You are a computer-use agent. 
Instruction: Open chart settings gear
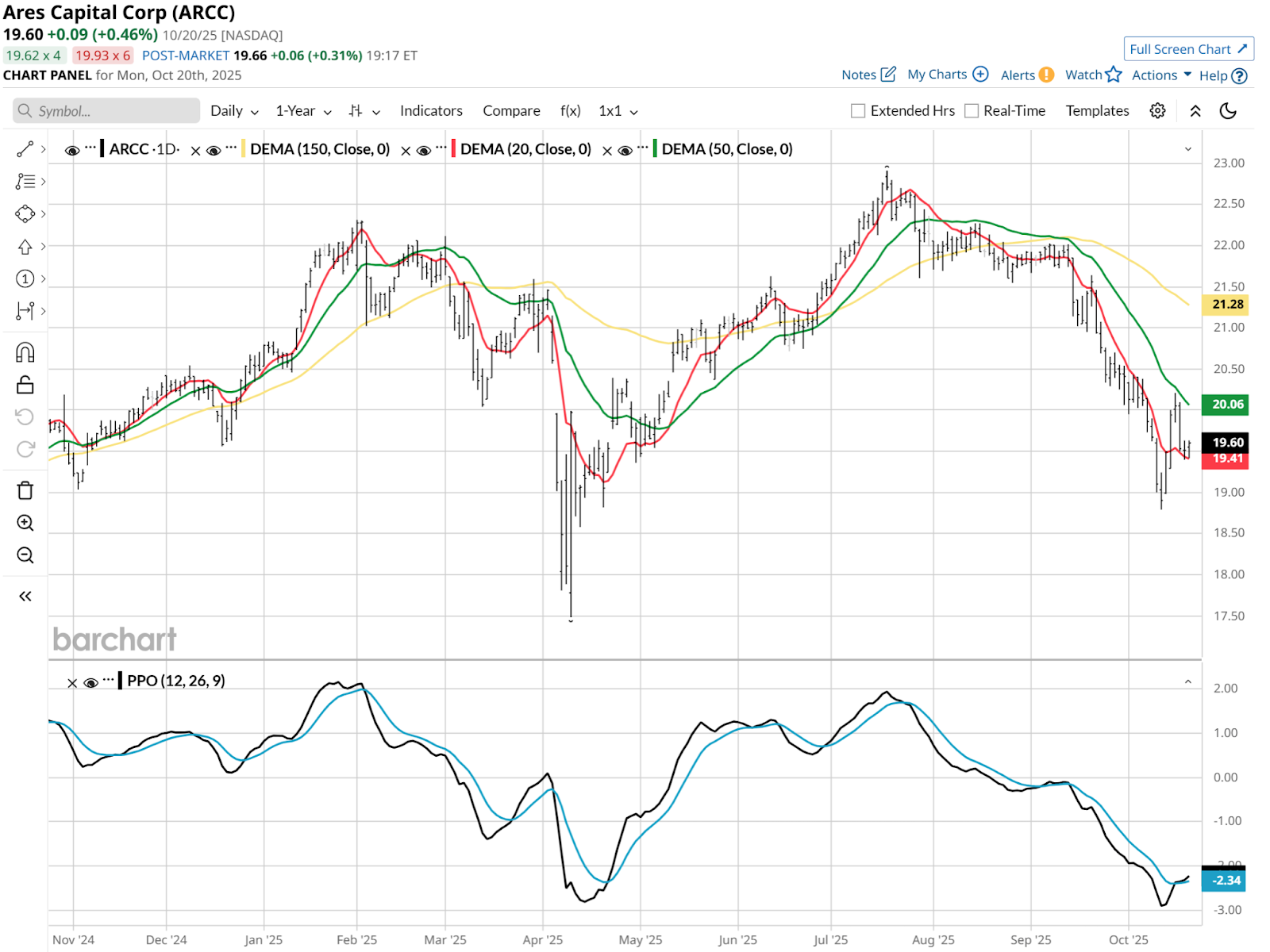tap(1158, 111)
